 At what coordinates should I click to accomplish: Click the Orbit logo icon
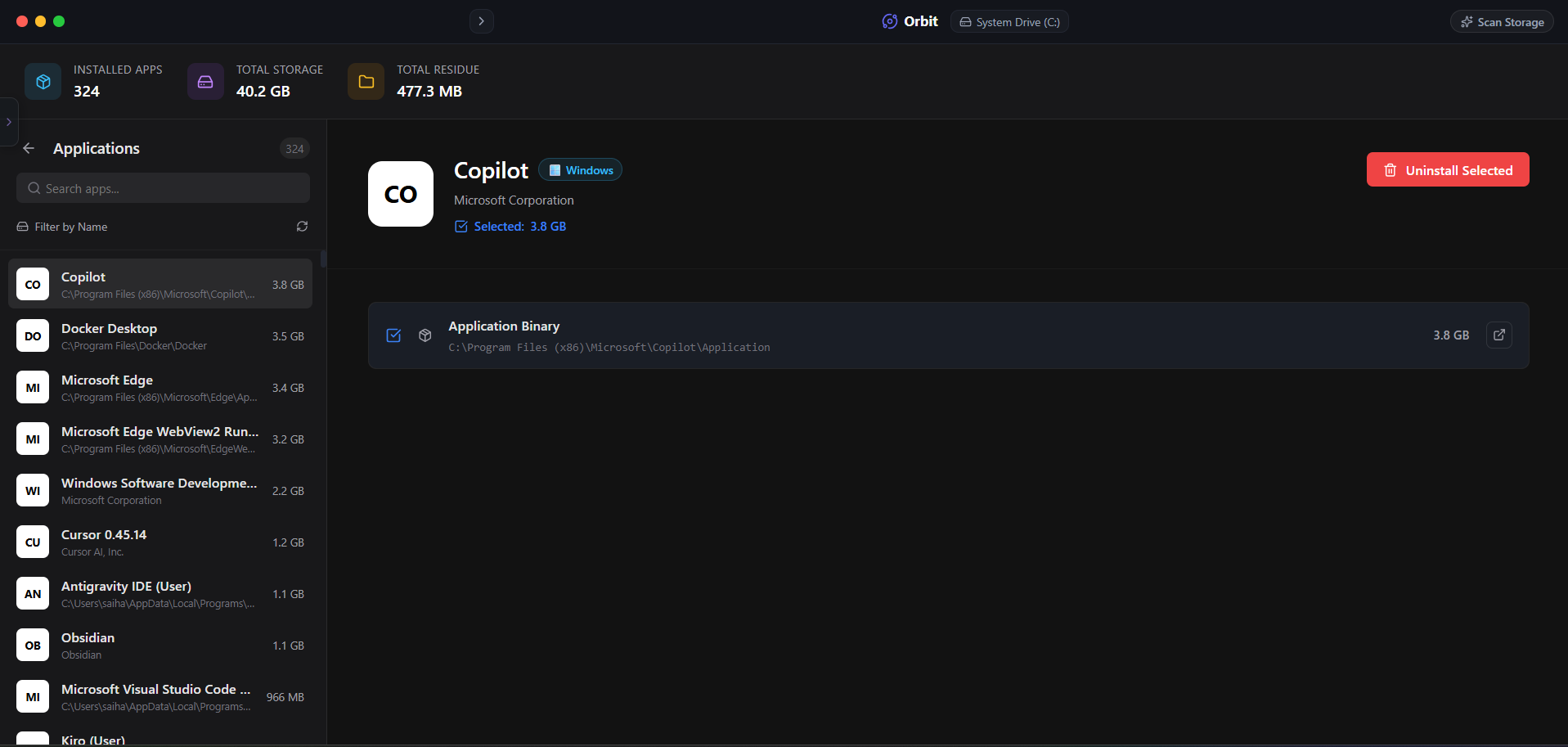pyautogui.click(x=889, y=21)
